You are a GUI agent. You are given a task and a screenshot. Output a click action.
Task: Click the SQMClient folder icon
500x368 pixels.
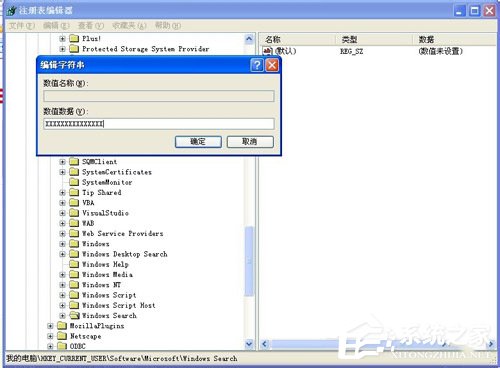pos(74,162)
